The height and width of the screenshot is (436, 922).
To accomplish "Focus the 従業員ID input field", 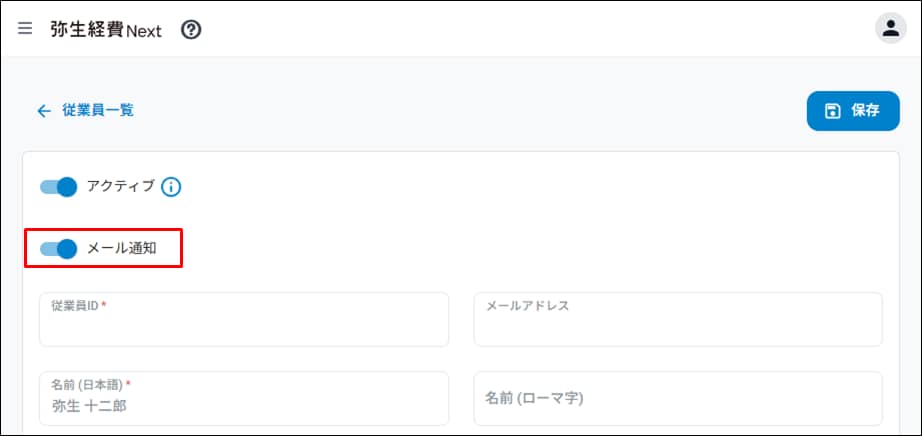I will coord(243,326).
